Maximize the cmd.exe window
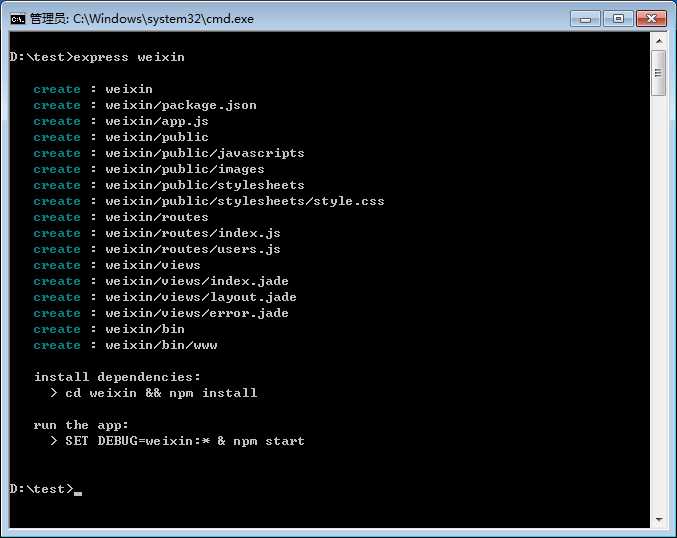Viewport: 677px width, 538px height. (x=618, y=19)
